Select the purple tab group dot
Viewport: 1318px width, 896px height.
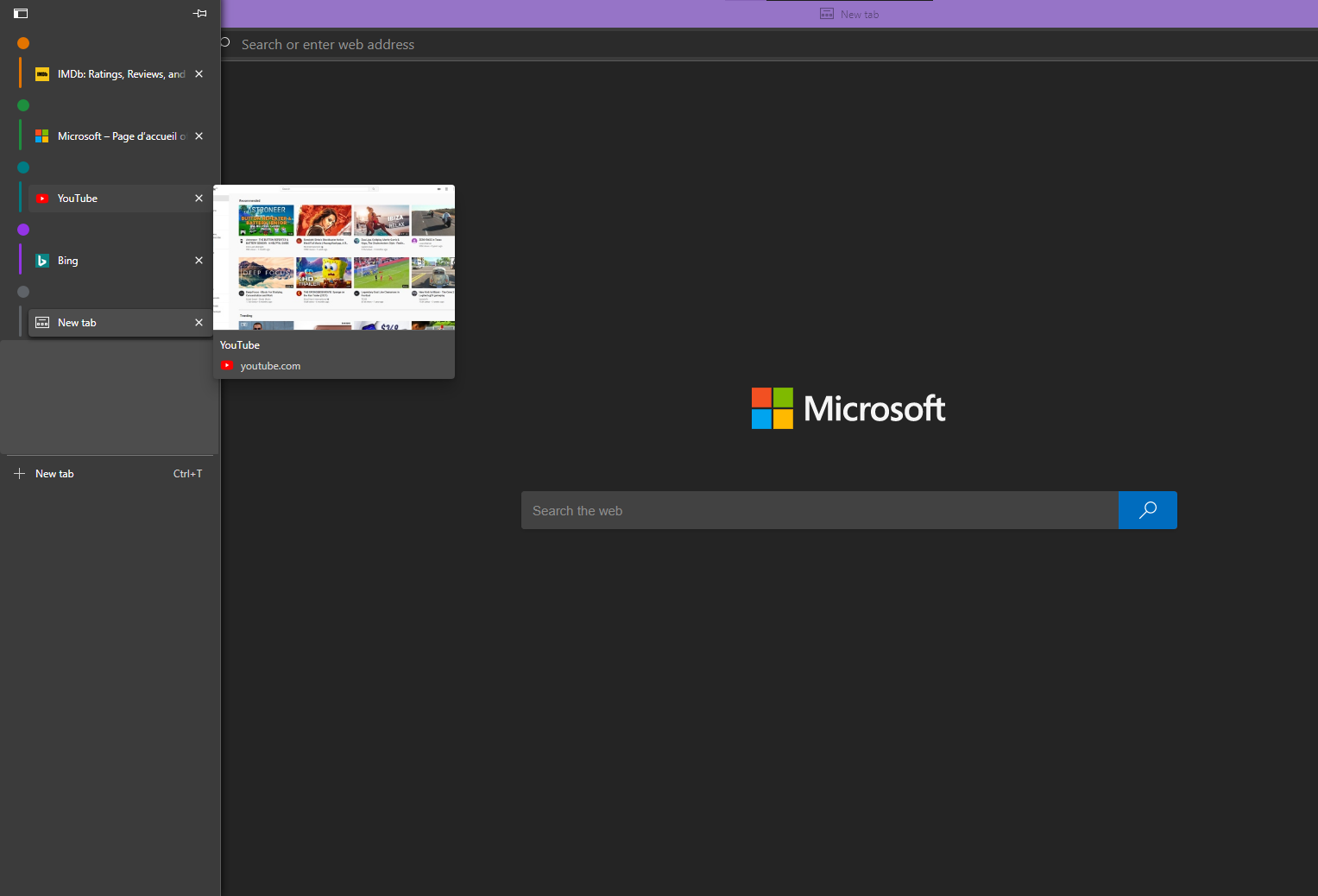[x=22, y=229]
